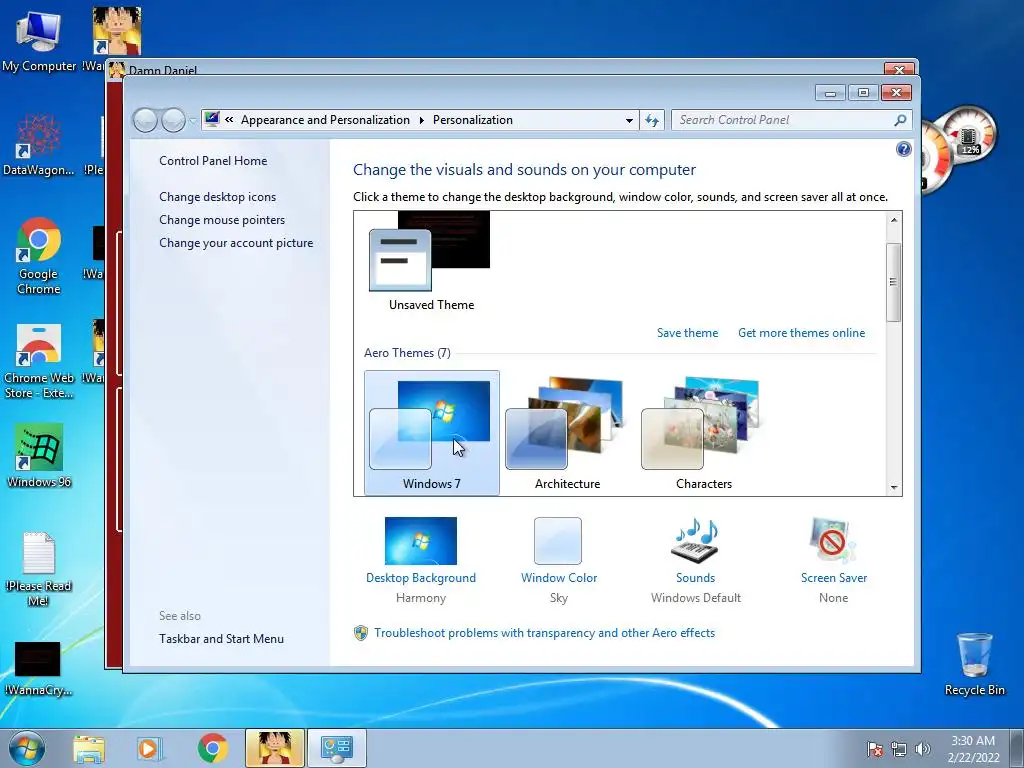The height and width of the screenshot is (768, 1024).
Task: Minimize the Personalization window
Action: pyautogui.click(x=830, y=93)
